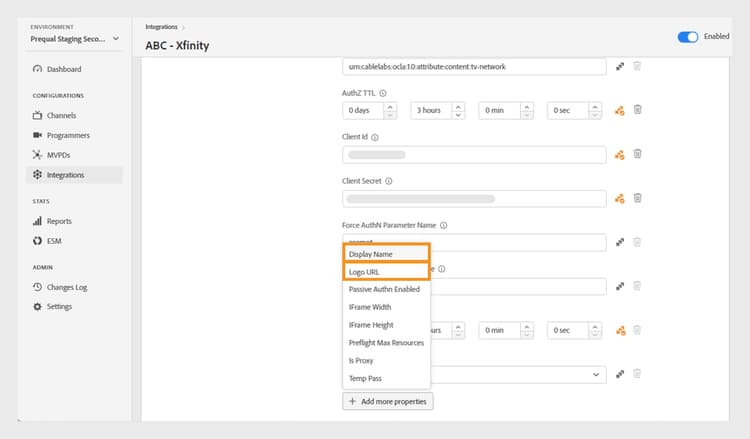Click the Add more properties button
Image resolution: width=750 pixels, height=439 pixels.
[x=387, y=401]
